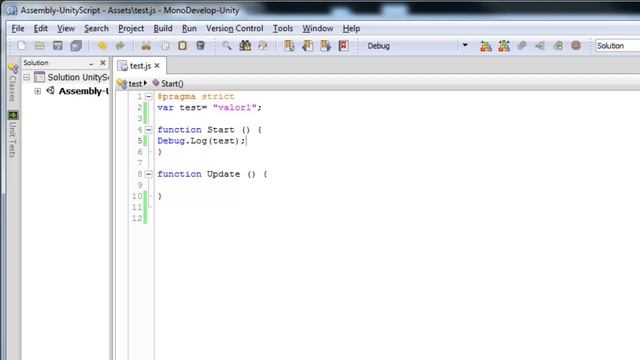Open the Help menu
The height and width of the screenshot is (360, 640).
[x=351, y=29]
